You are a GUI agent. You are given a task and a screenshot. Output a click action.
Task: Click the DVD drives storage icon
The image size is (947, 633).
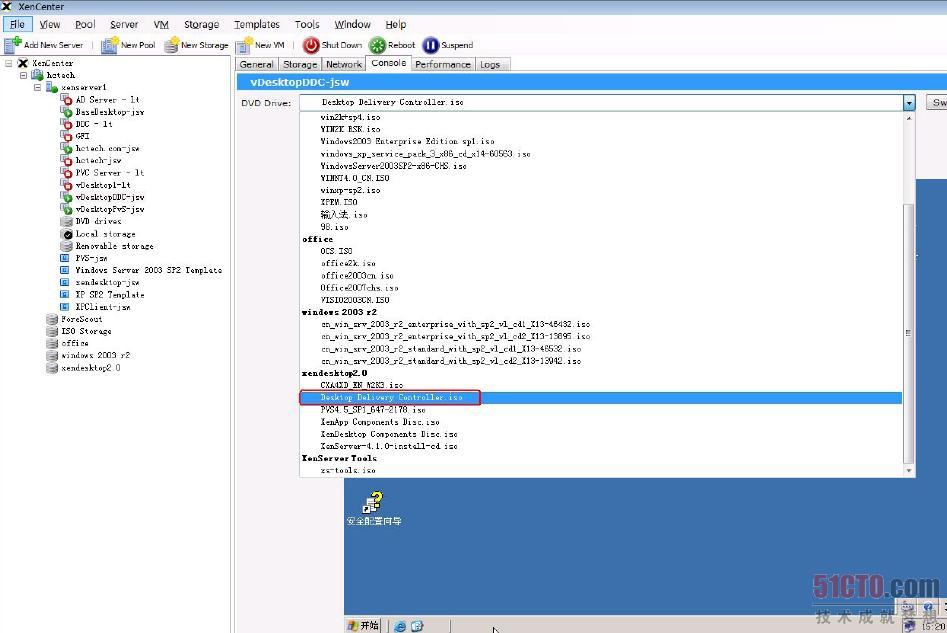[x=66, y=222]
